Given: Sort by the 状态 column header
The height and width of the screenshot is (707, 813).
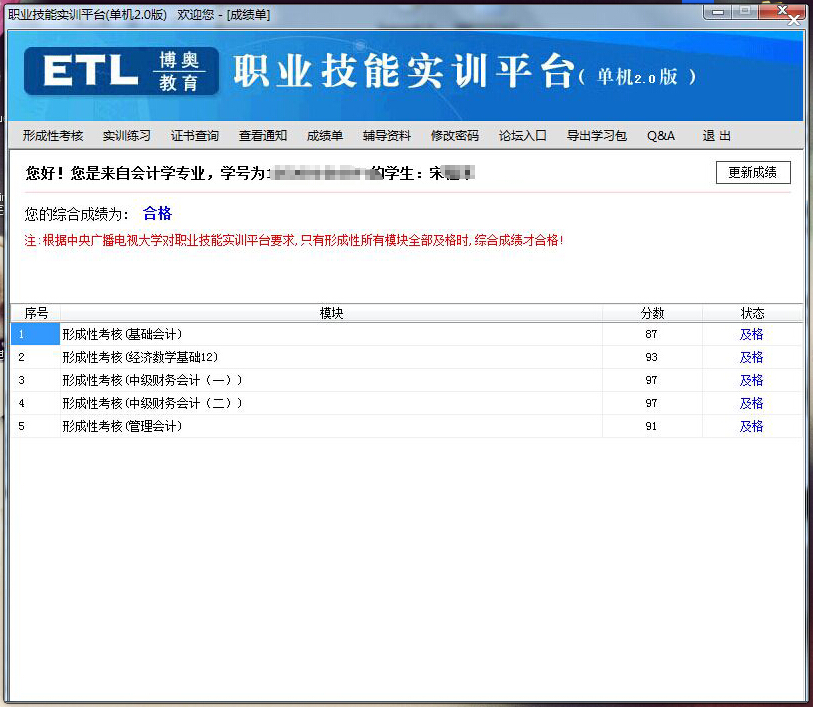Looking at the screenshot, I should tap(752, 313).
